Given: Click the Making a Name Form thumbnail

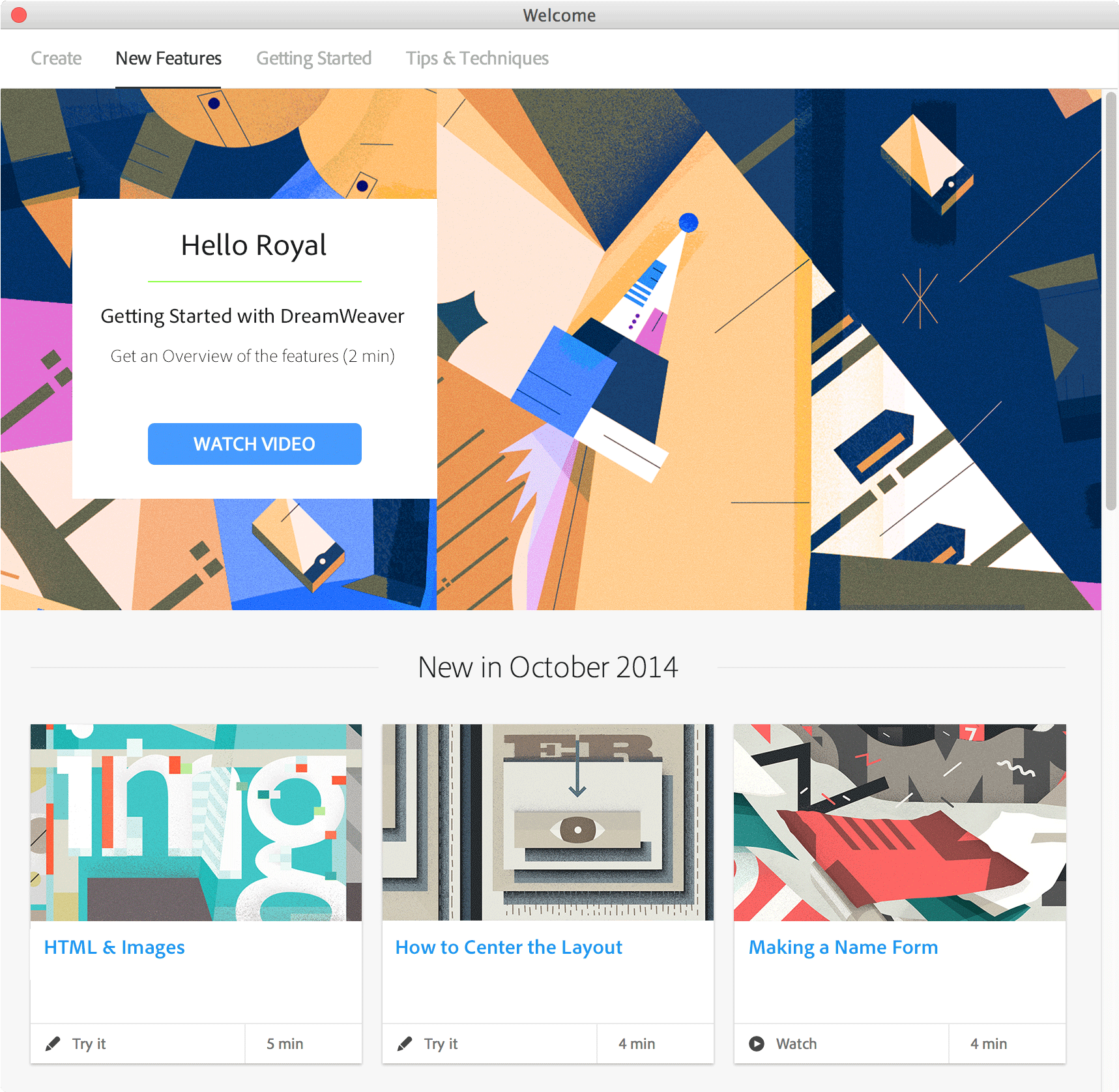Looking at the screenshot, I should click(x=900, y=822).
